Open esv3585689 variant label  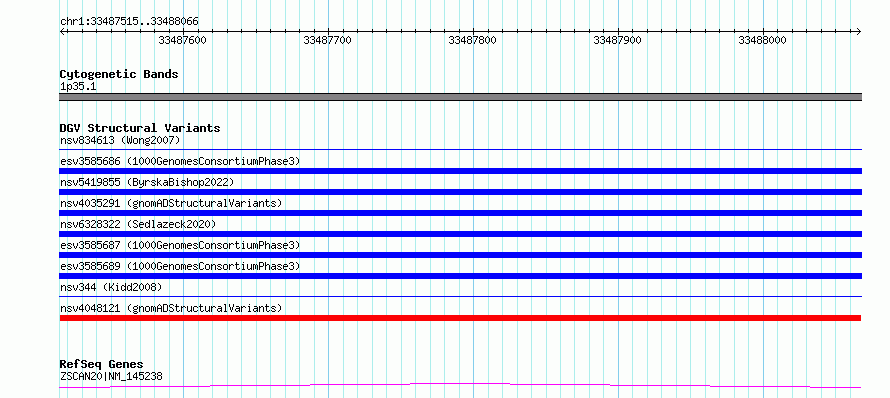coord(180,266)
